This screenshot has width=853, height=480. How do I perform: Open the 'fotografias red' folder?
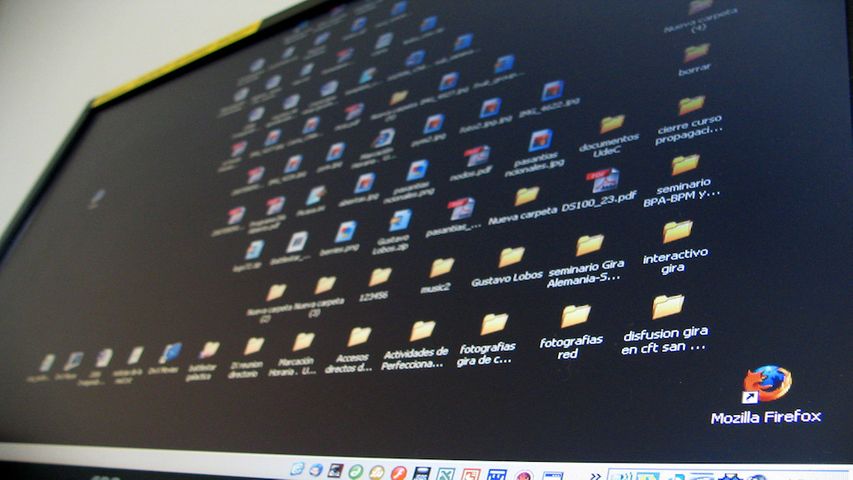tap(575, 316)
